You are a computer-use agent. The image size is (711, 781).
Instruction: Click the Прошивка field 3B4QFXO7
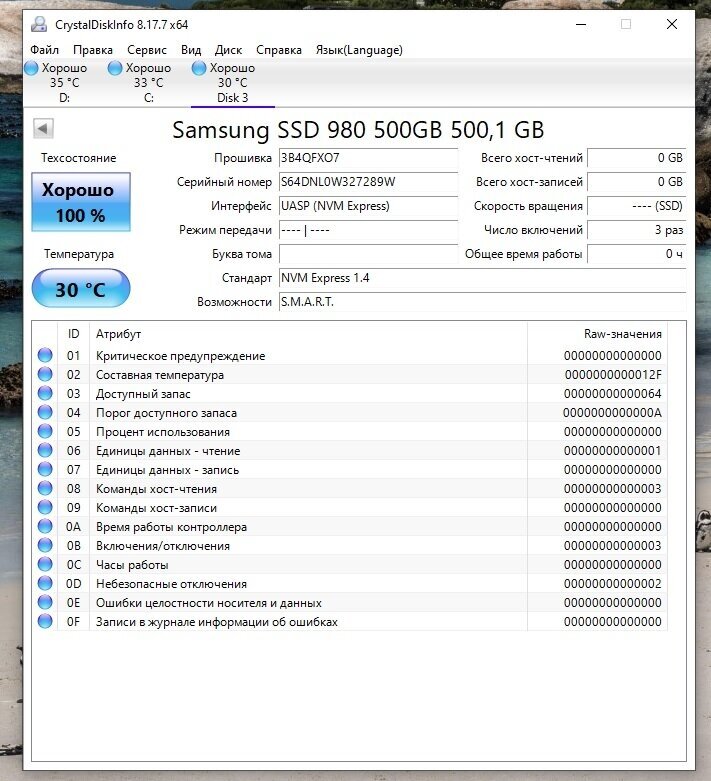click(x=368, y=158)
